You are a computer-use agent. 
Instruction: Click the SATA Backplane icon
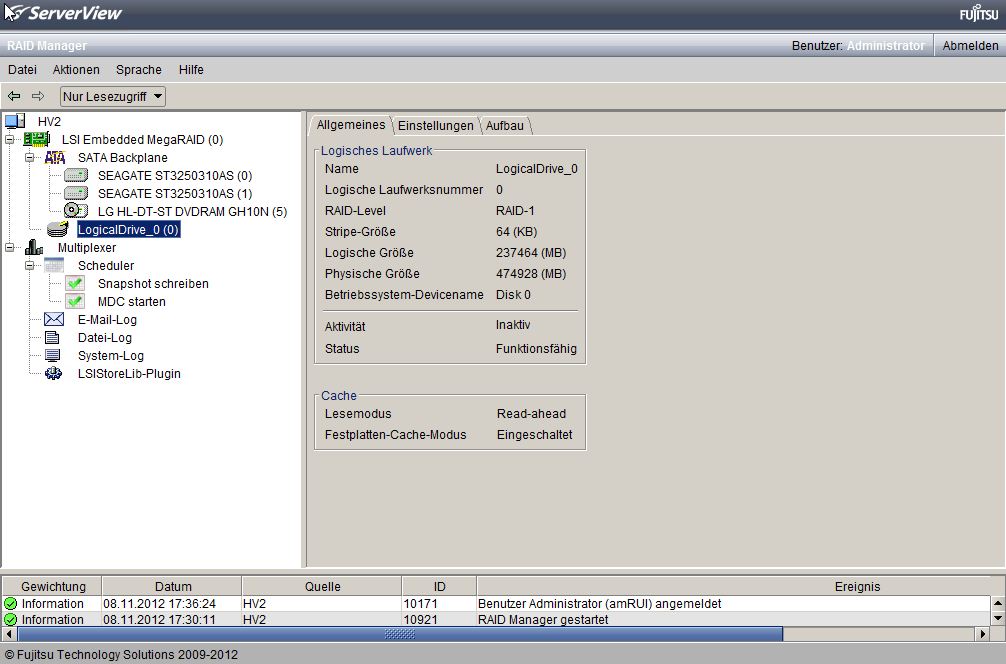[x=55, y=158]
